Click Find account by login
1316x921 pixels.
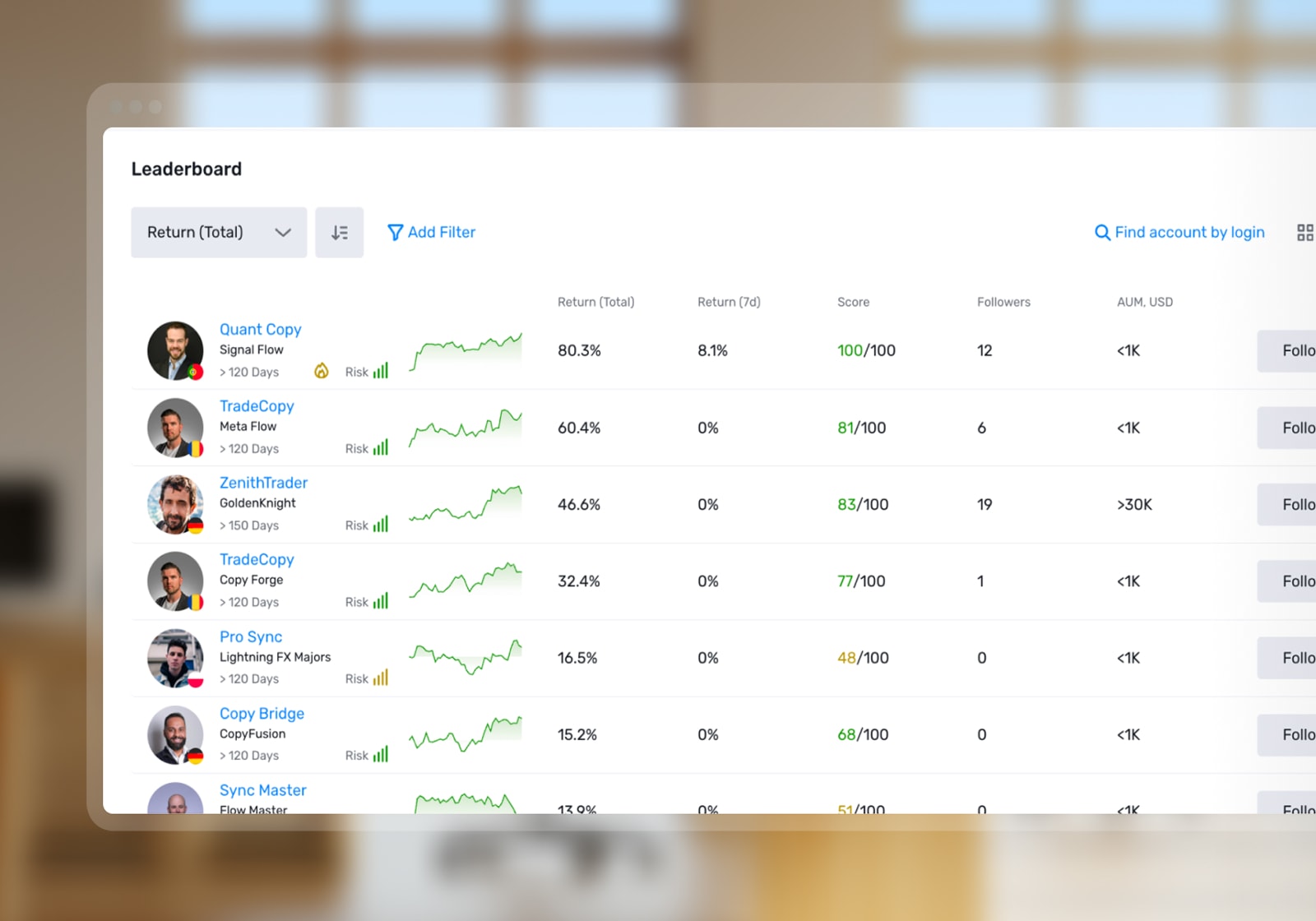(1189, 233)
